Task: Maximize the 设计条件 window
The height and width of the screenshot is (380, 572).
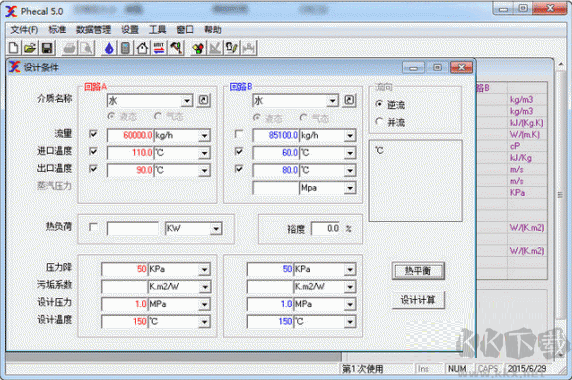Action: tap(437, 68)
